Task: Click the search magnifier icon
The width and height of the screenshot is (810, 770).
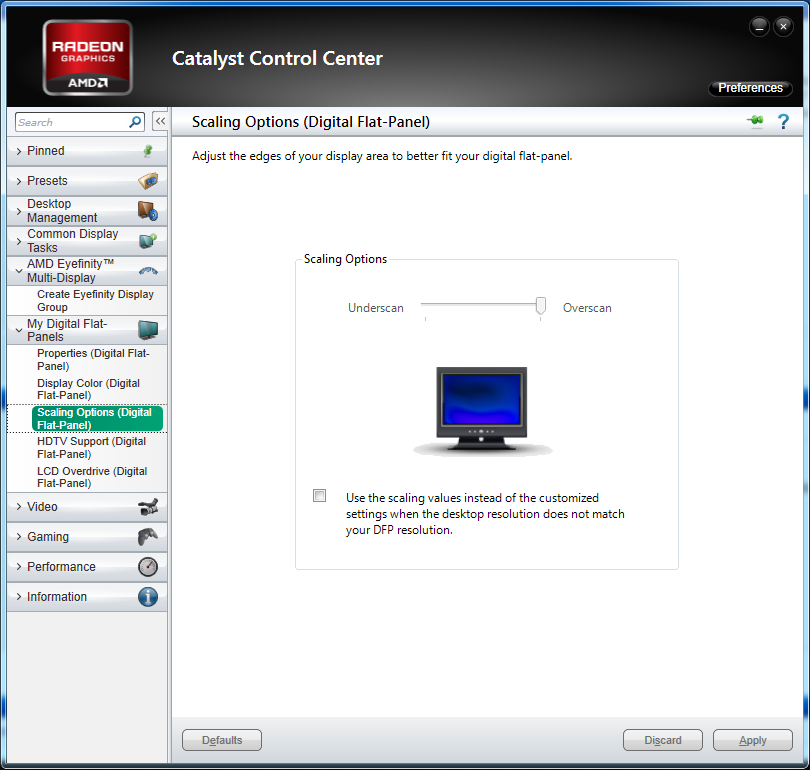Action: click(x=135, y=122)
